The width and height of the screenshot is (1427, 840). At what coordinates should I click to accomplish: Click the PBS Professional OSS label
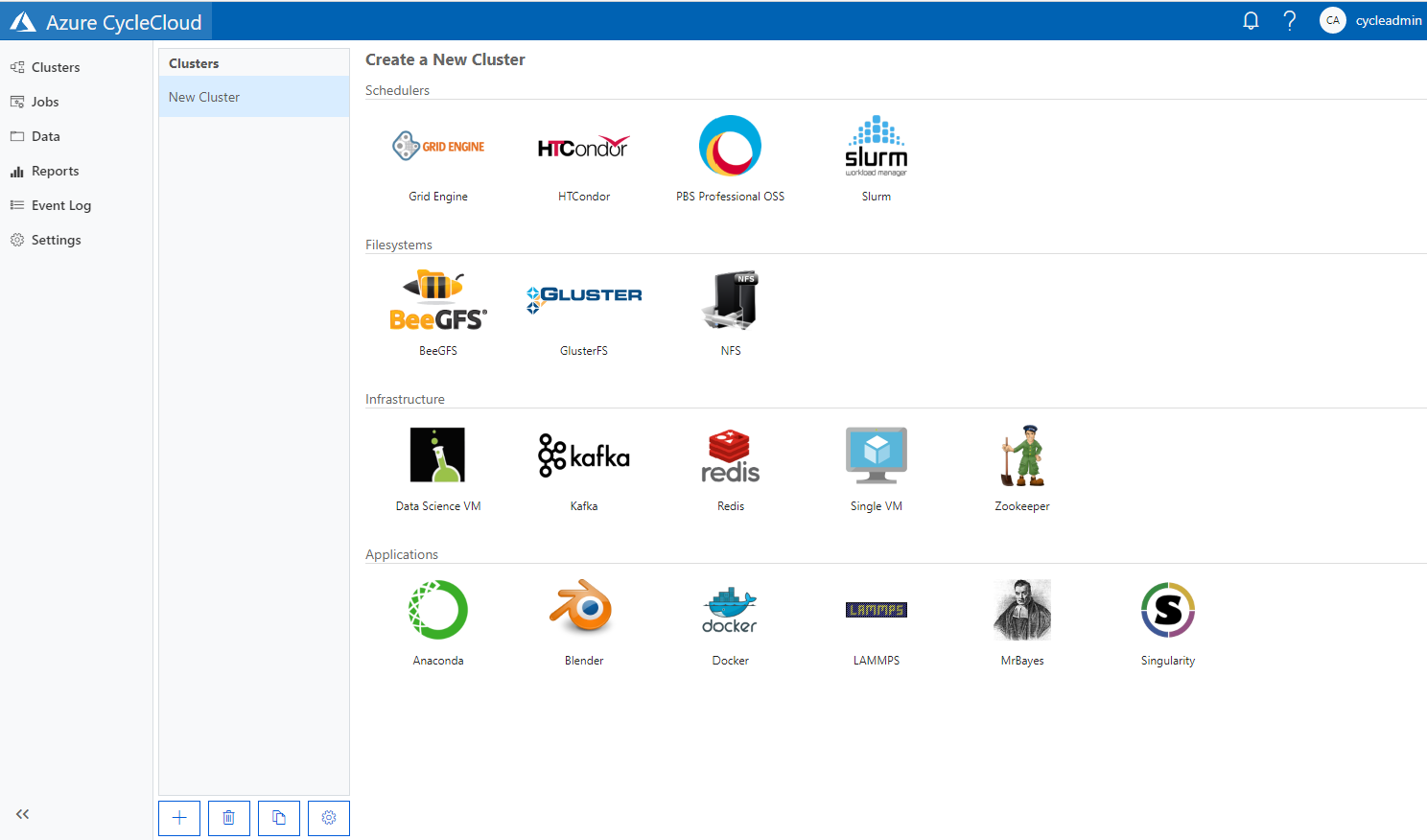point(730,197)
